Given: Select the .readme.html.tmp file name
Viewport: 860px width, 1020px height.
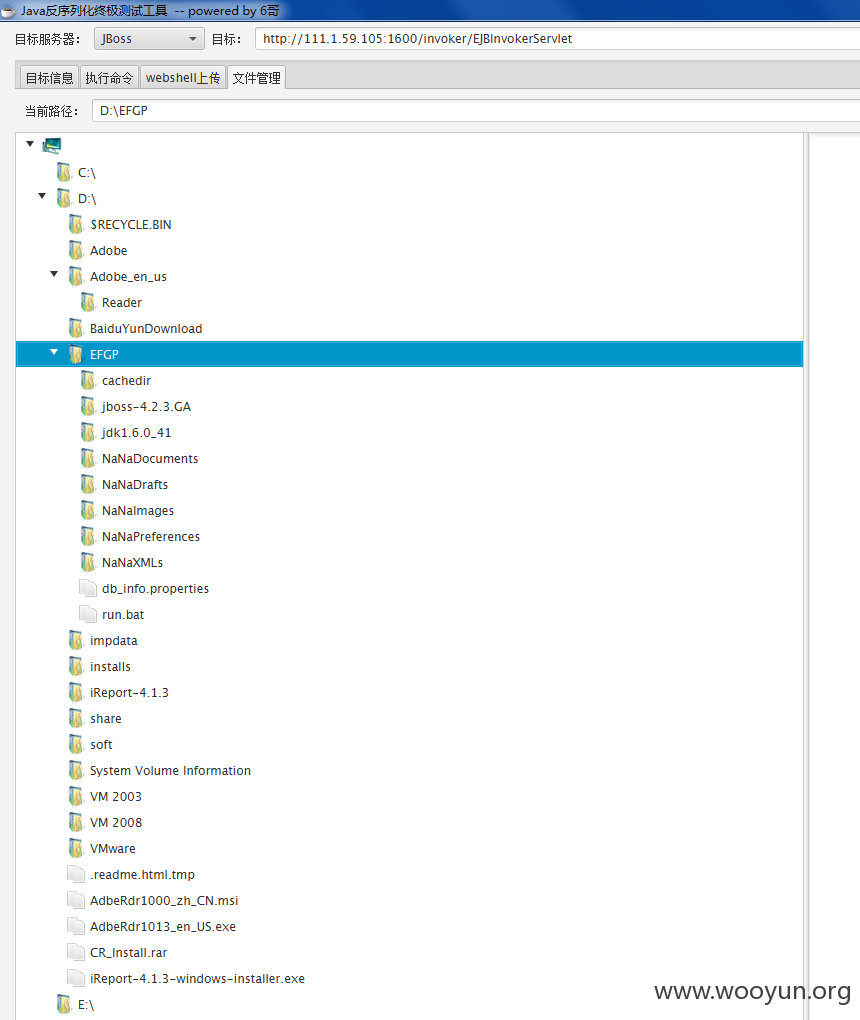Looking at the screenshot, I should 142,875.
